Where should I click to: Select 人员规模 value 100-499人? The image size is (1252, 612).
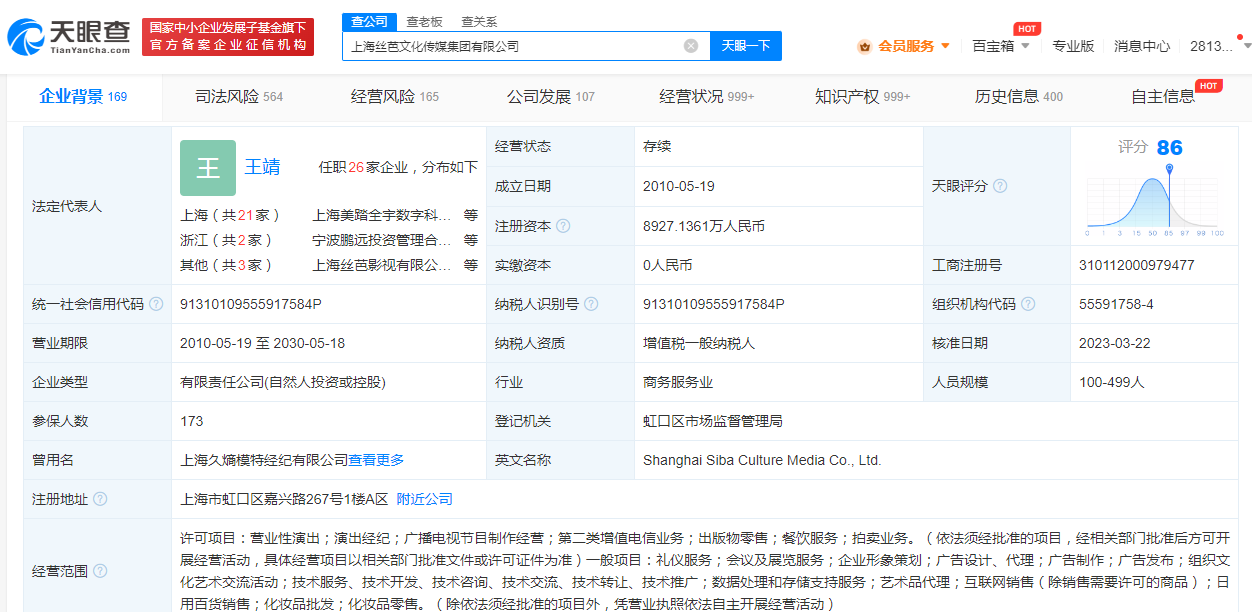pos(1111,382)
